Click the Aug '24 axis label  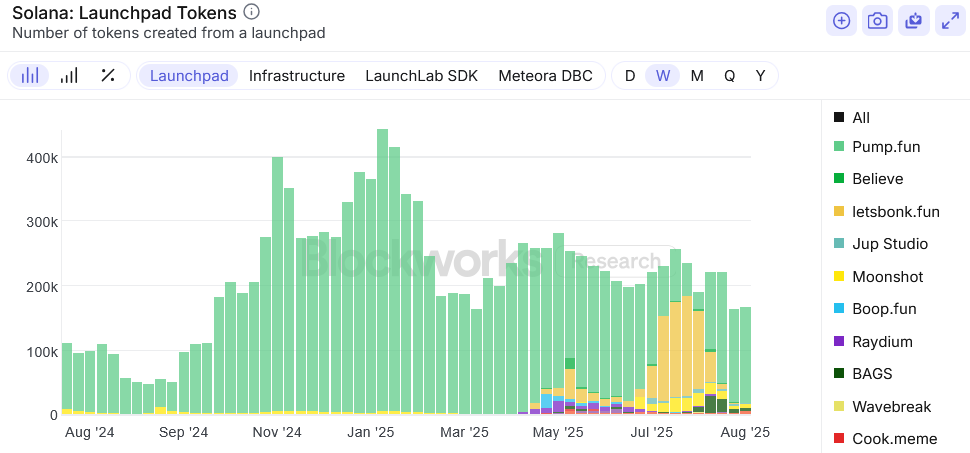[88, 432]
